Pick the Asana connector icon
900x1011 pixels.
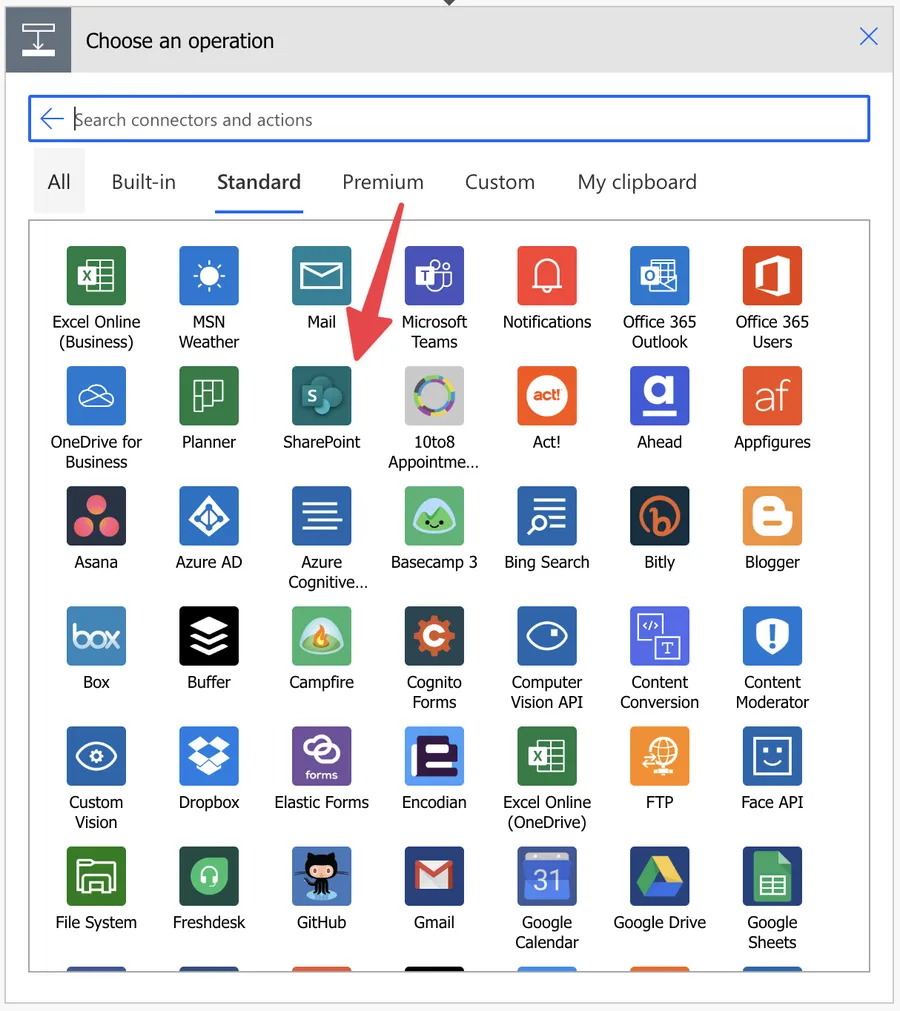click(x=96, y=516)
